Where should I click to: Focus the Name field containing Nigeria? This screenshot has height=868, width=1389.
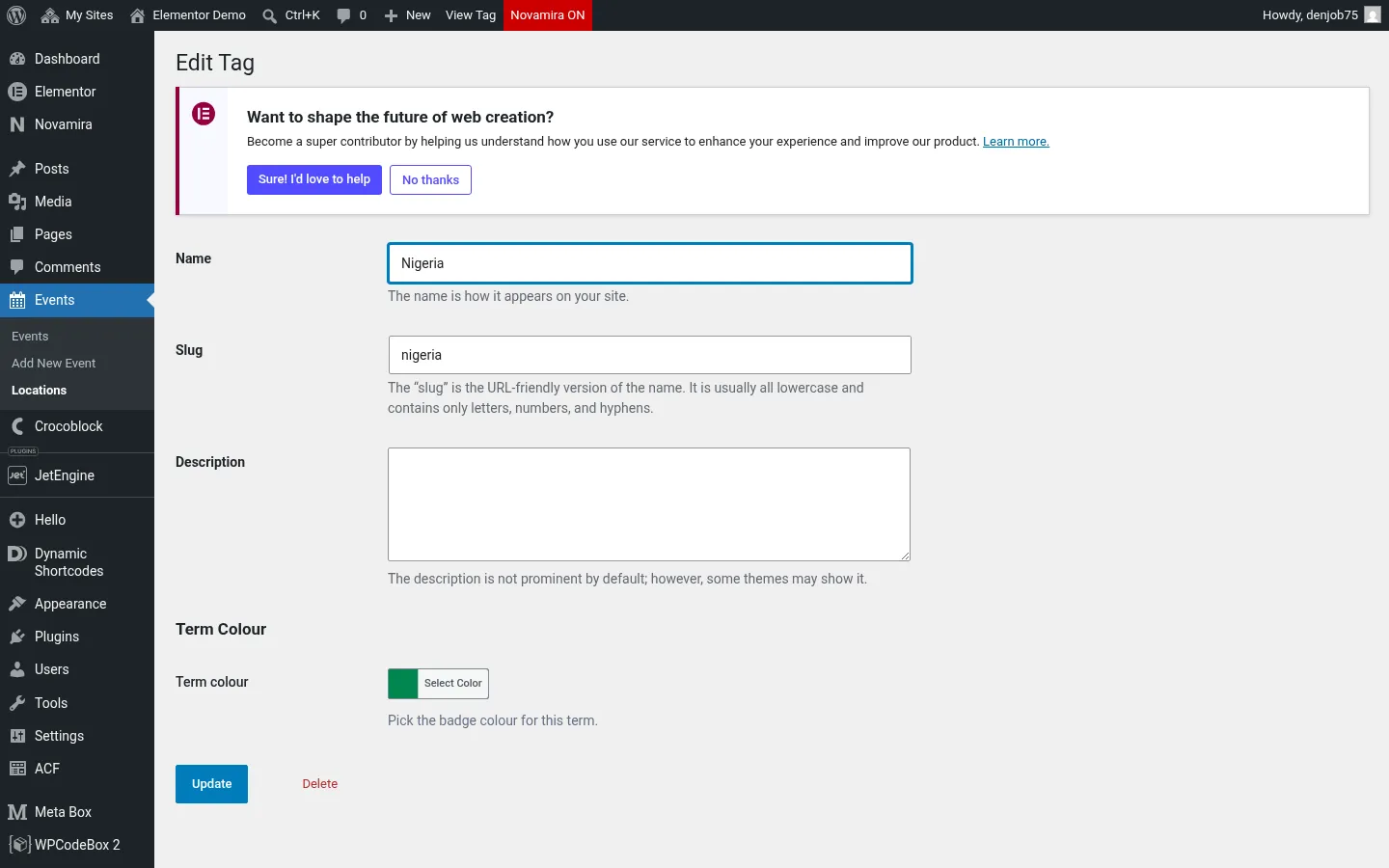[650, 263]
